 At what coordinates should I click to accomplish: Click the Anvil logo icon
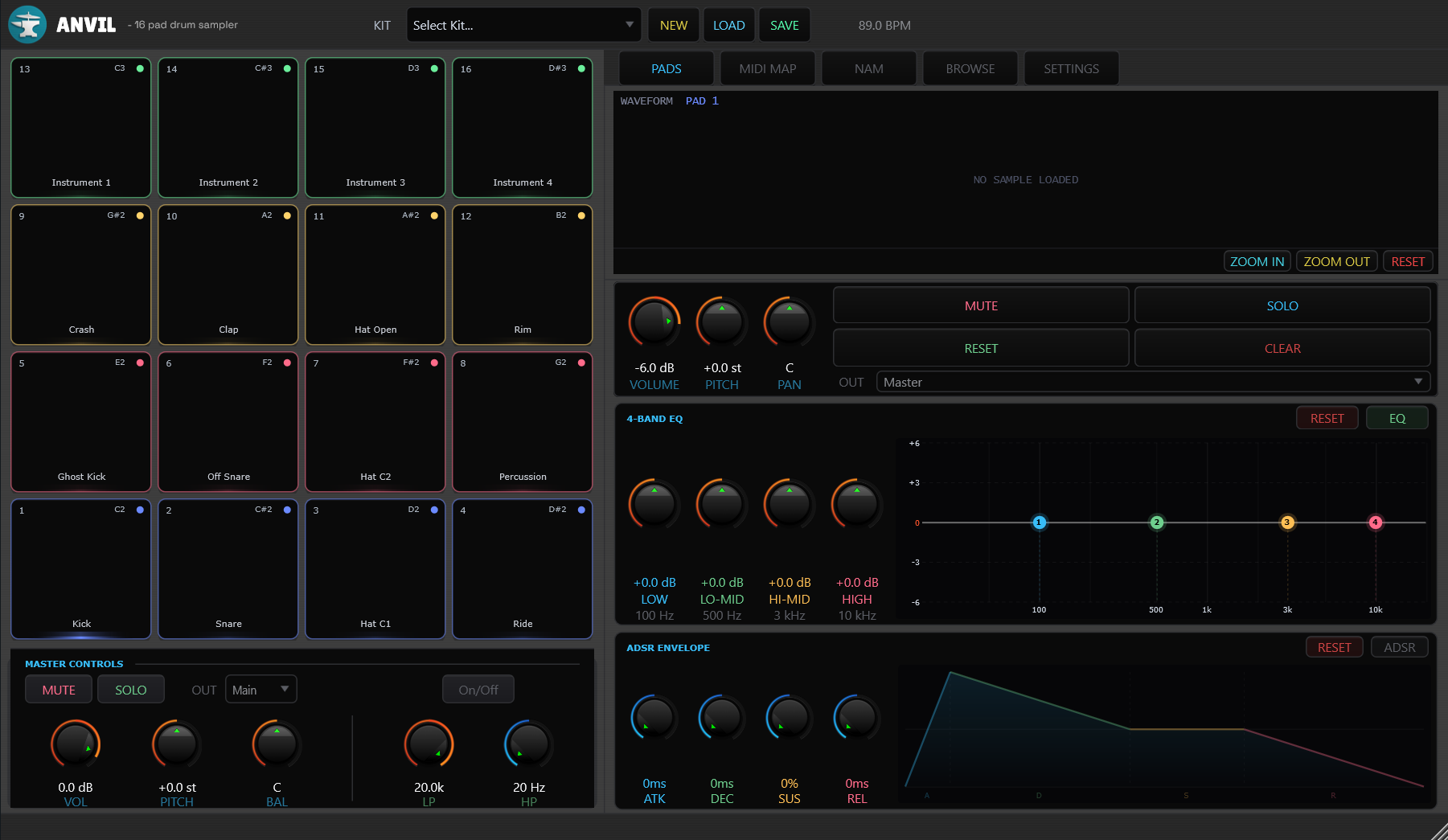pyautogui.click(x=27, y=24)
